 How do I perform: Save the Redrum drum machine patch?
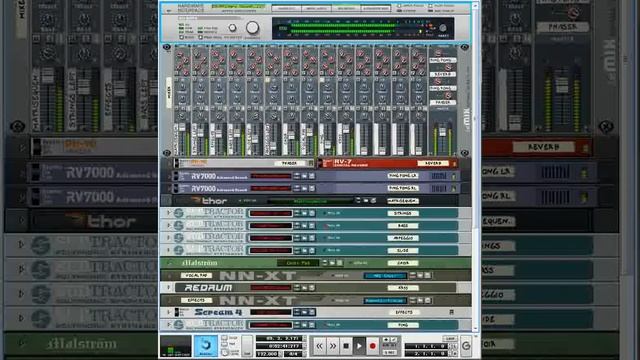click(311, 288)
